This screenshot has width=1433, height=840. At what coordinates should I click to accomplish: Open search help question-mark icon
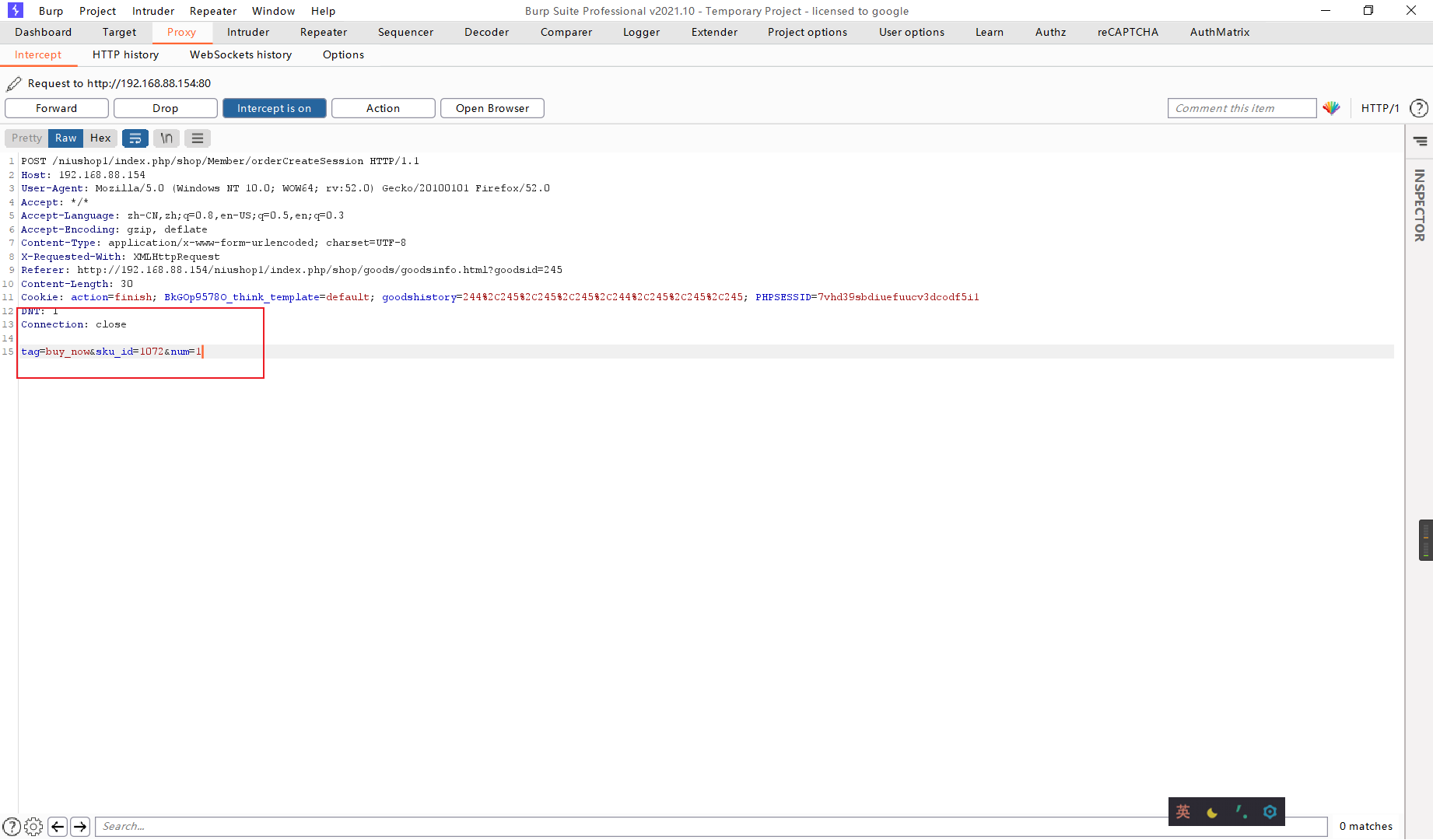coord(12,826)
